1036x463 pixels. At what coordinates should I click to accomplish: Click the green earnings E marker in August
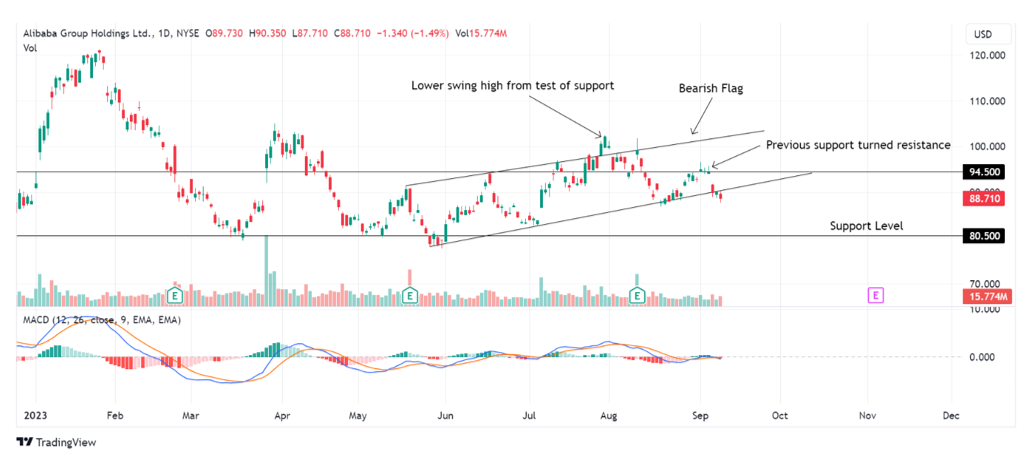tap(637, 295)
